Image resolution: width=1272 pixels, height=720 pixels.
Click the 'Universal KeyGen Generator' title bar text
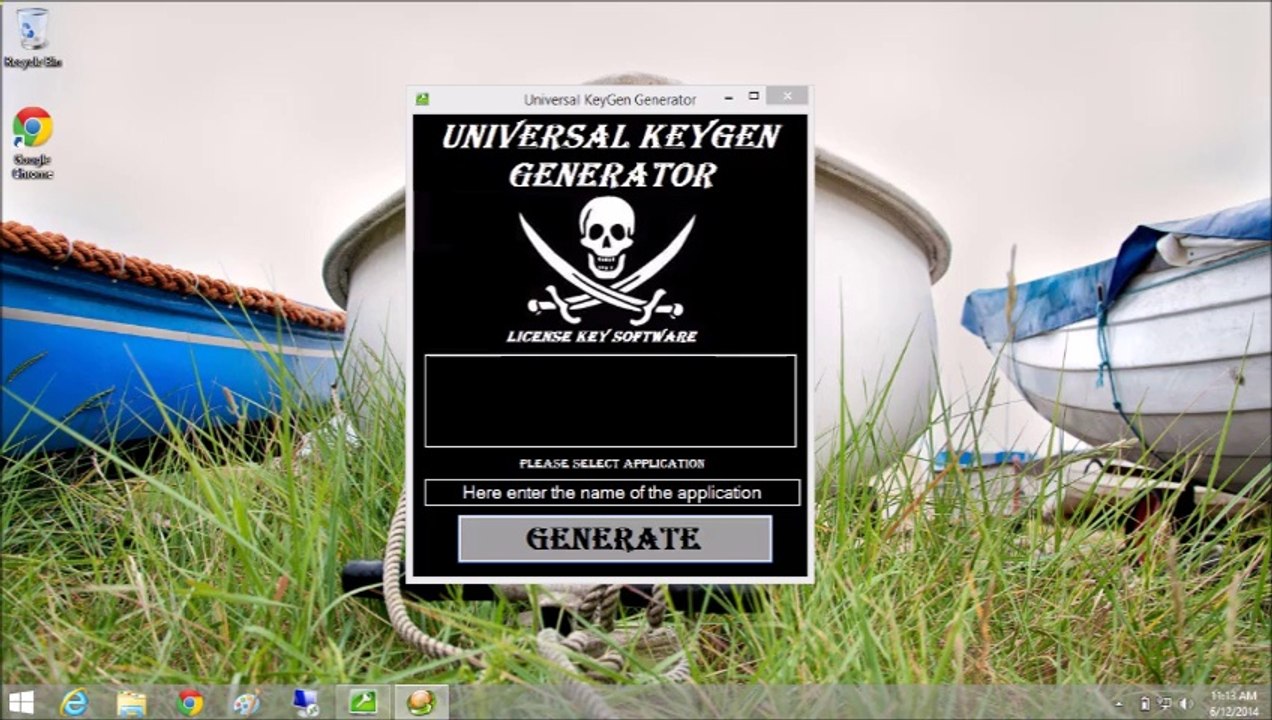point(610,100)
